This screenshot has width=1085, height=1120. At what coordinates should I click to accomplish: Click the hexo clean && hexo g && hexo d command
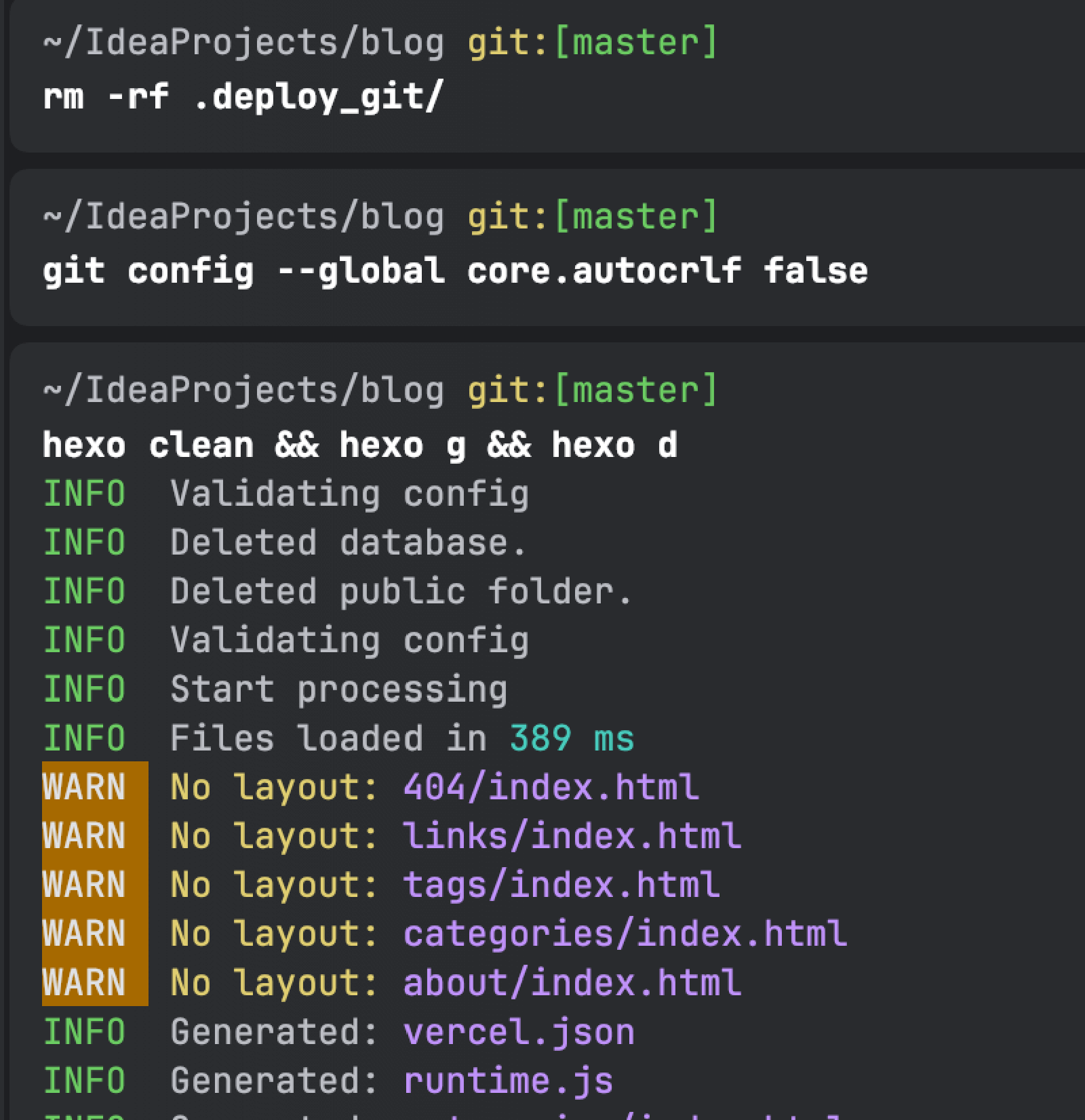359,445
